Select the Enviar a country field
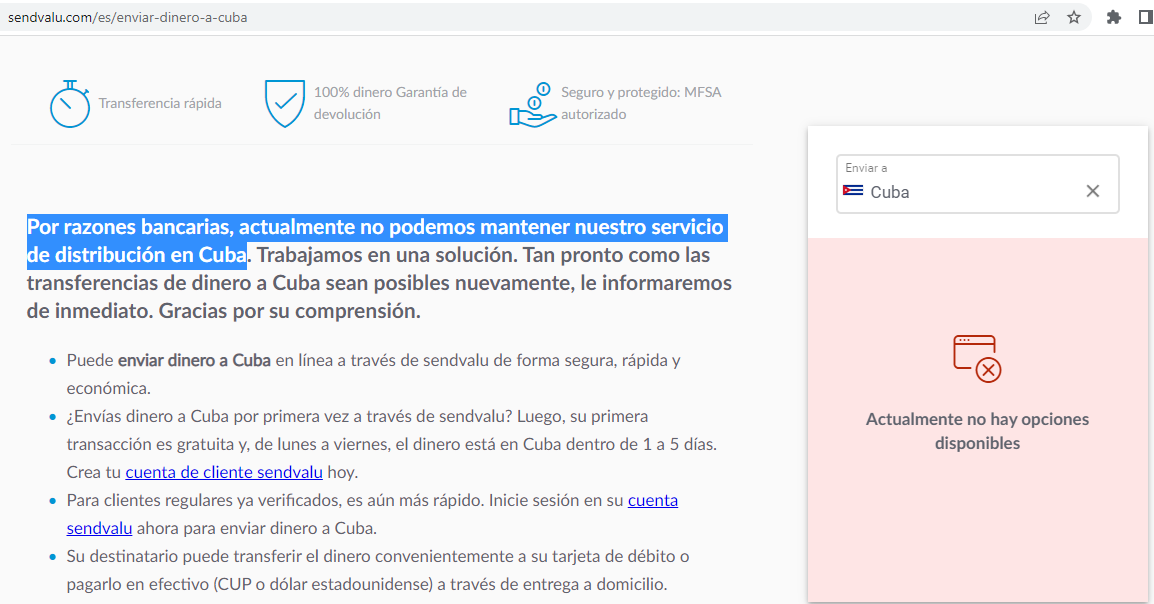This screenshot has width=1154, height=604. click(977, 184)
